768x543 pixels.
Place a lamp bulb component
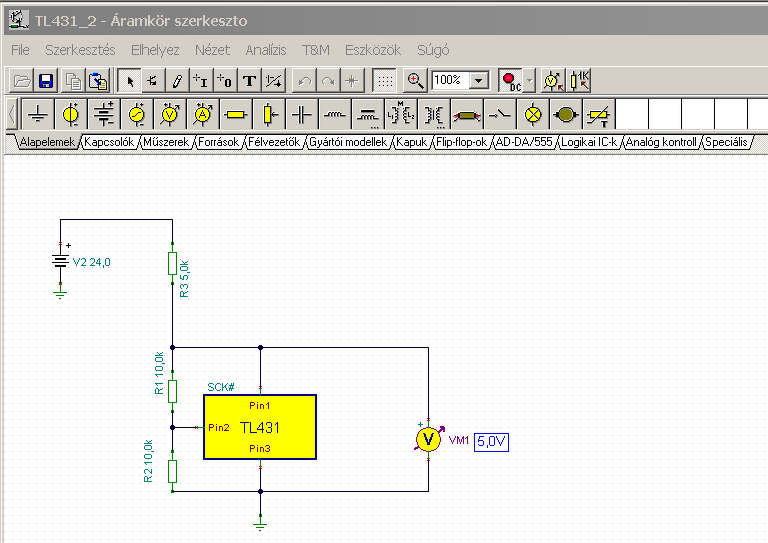[532, 115]
